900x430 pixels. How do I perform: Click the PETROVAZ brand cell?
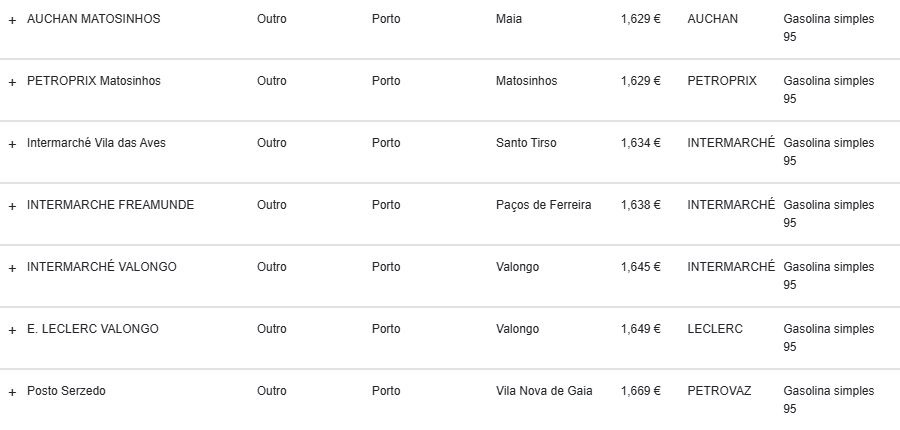point(719,391)
